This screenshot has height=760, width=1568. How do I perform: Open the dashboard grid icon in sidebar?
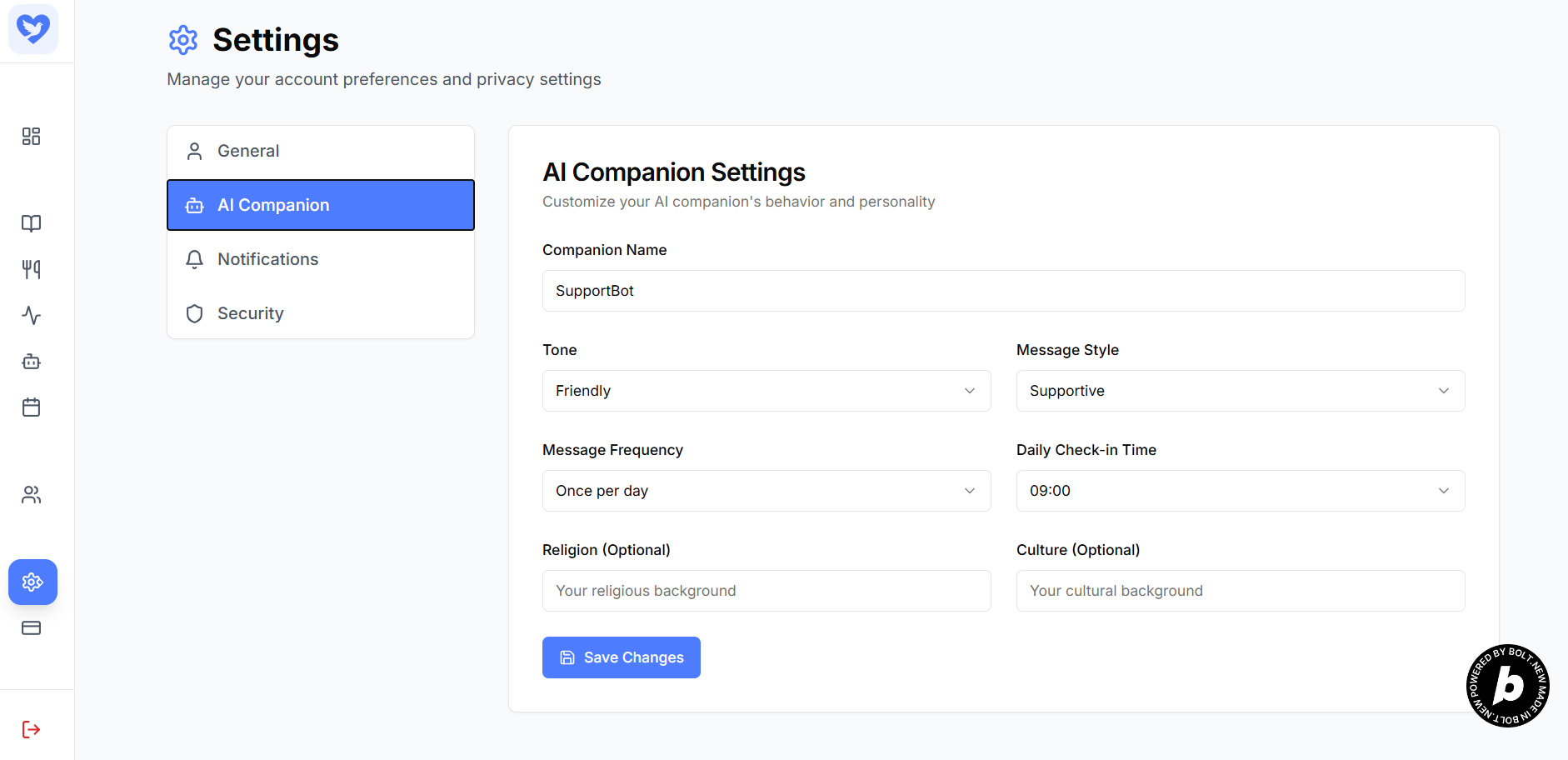(32, 137)
